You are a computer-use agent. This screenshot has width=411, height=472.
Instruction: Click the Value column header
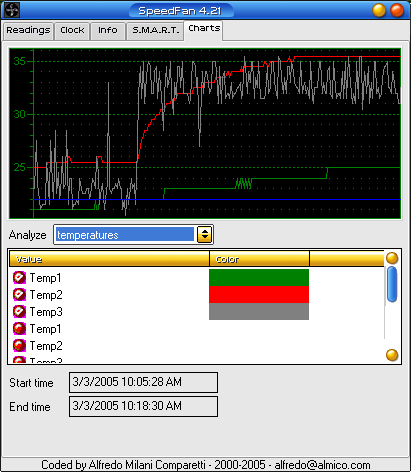(x=109, y=259)
